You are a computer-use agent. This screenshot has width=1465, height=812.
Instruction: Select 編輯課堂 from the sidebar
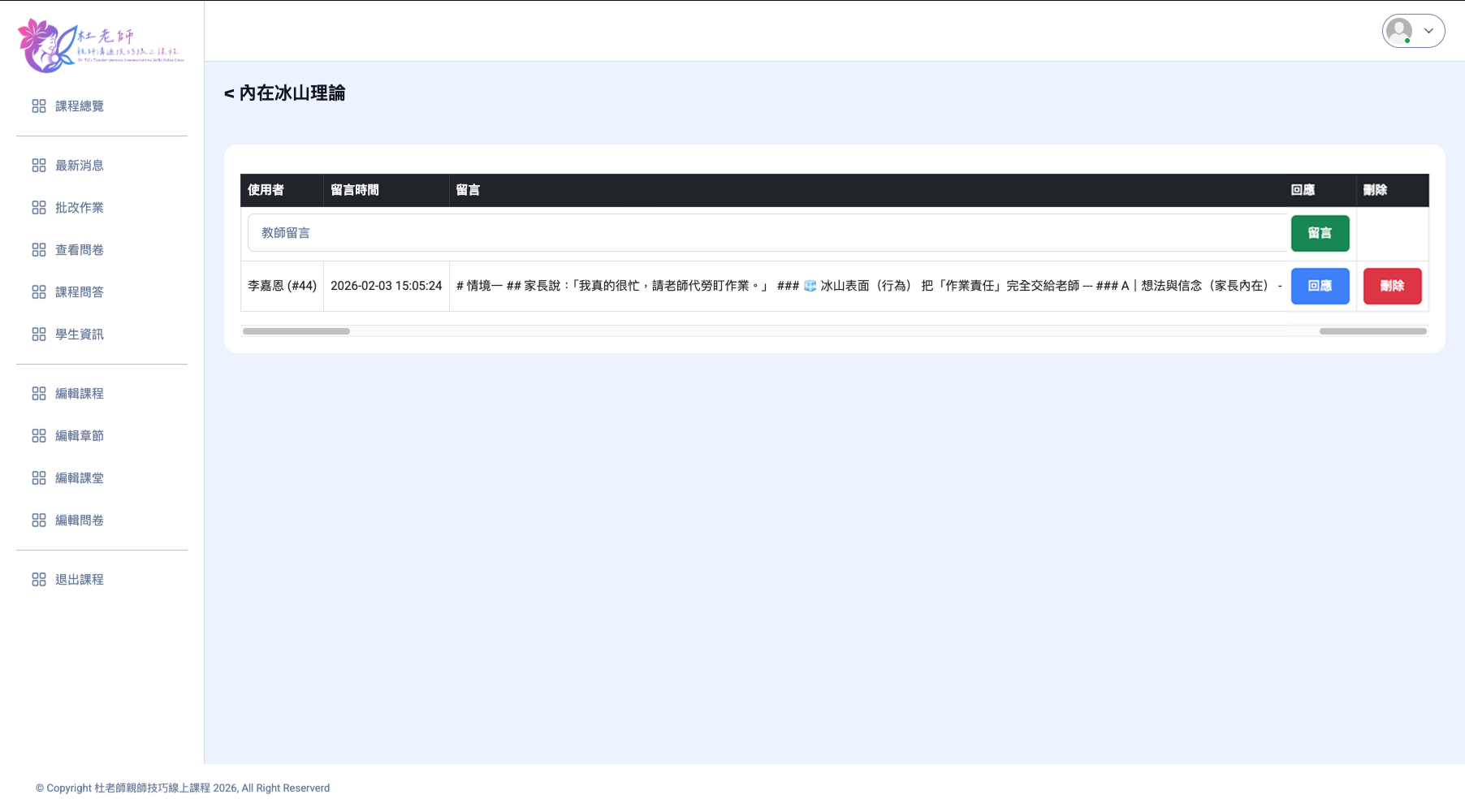tap(79, 478)
